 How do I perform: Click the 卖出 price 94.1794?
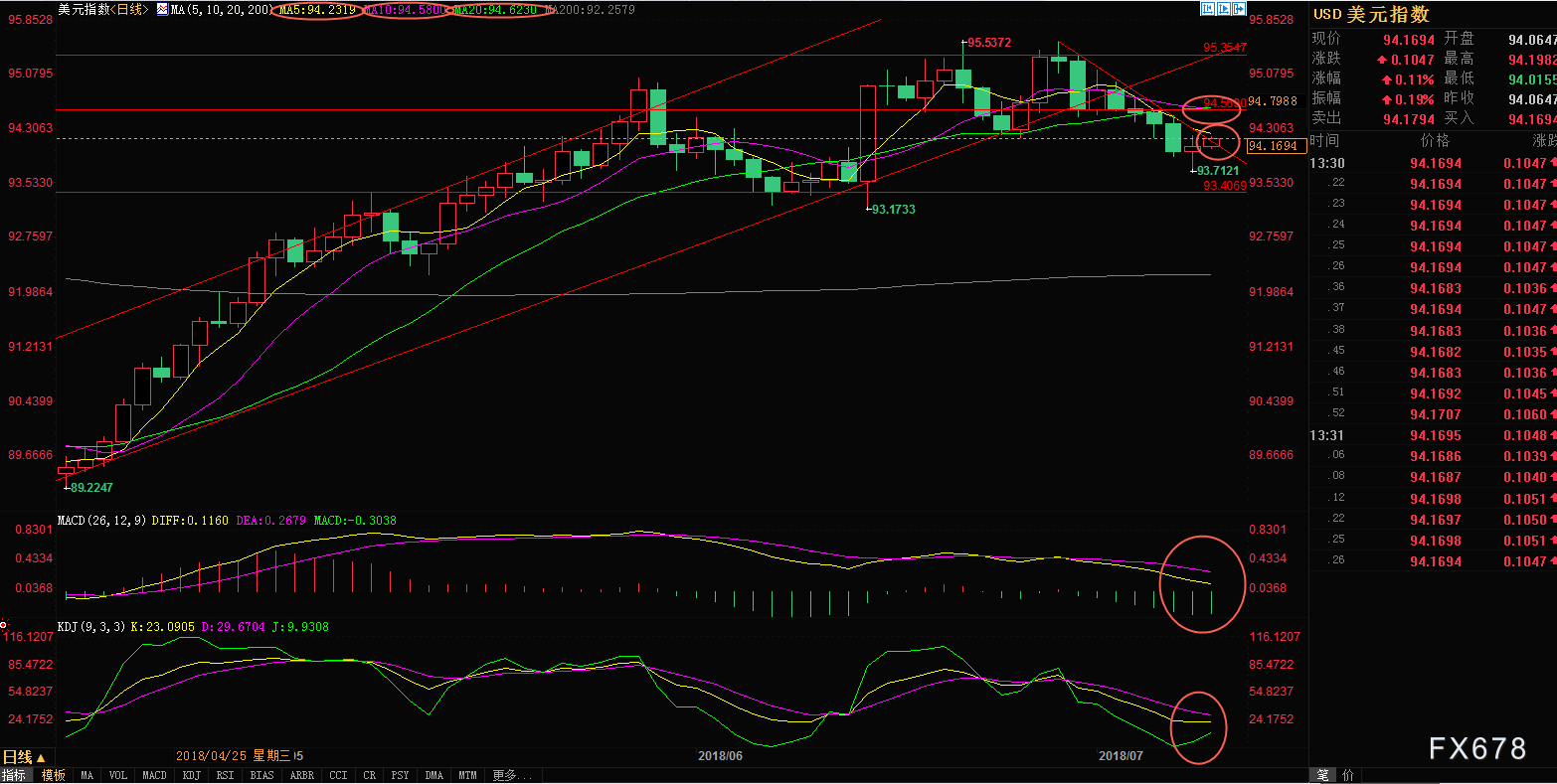pyautogui.click(x=1408, y=119)
